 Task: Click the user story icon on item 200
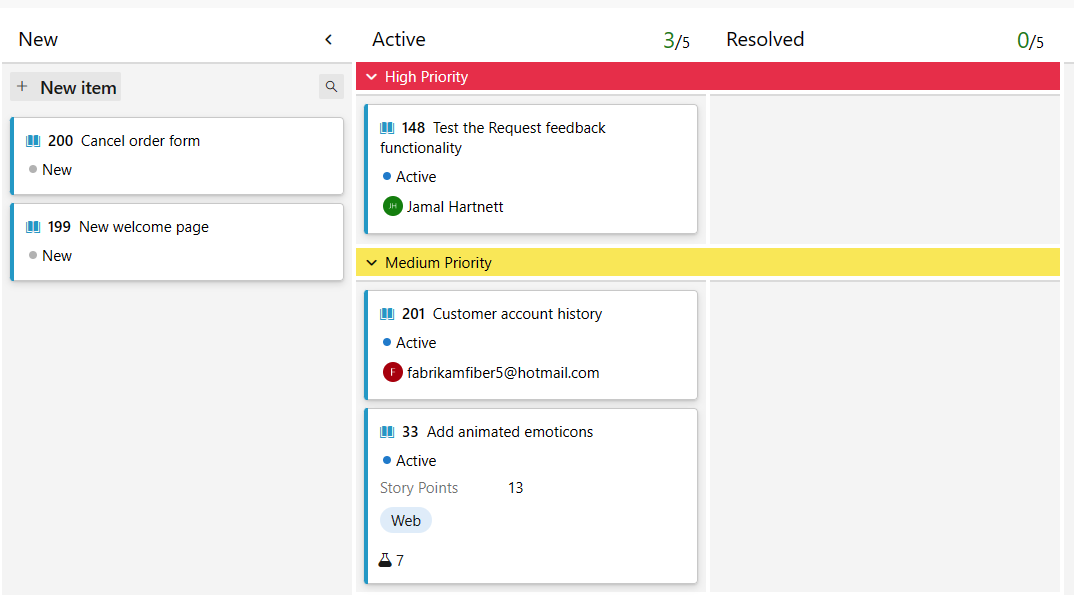pyautogui.click(x=33, y=141)
